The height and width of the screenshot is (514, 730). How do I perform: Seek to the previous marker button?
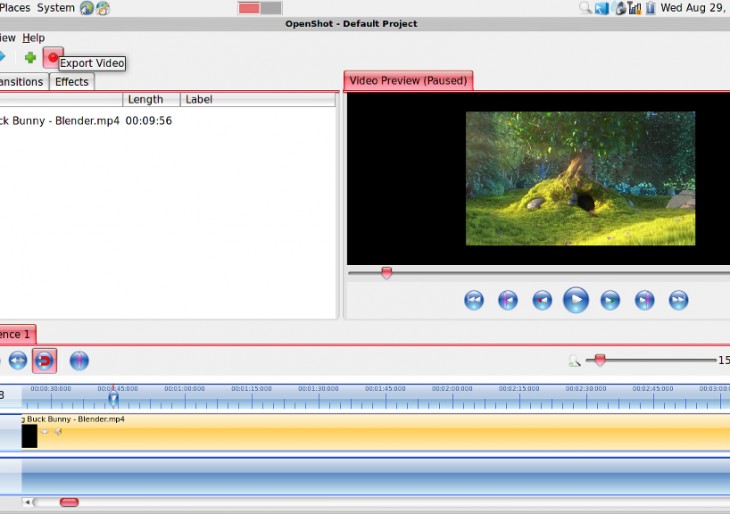[x=508, y=300]
